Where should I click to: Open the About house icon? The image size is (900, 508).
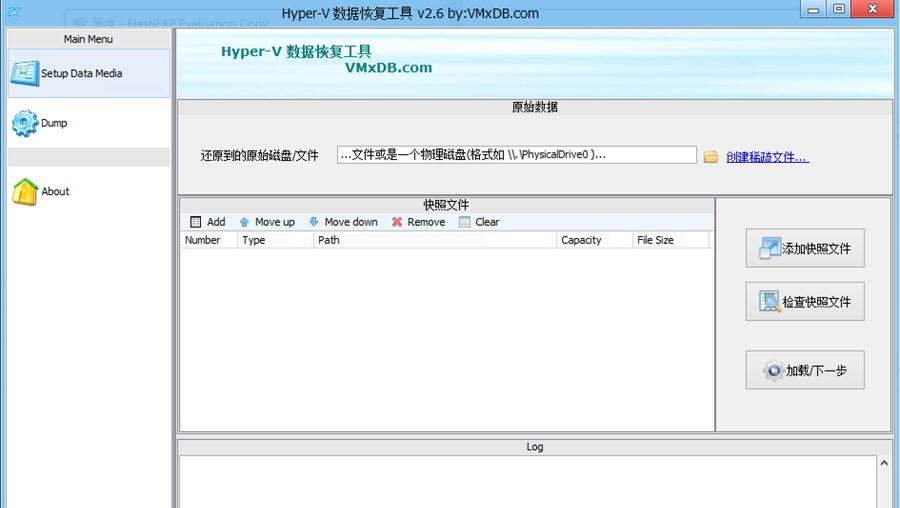pos(24,192)
